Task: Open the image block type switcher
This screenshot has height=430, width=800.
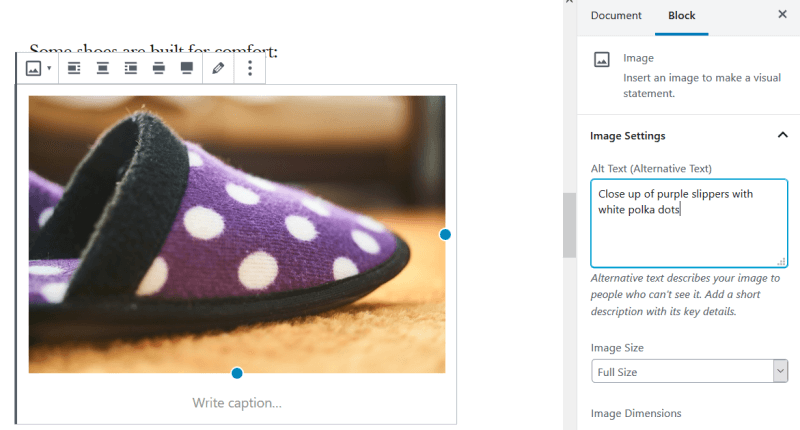Action: pos(38,68)
